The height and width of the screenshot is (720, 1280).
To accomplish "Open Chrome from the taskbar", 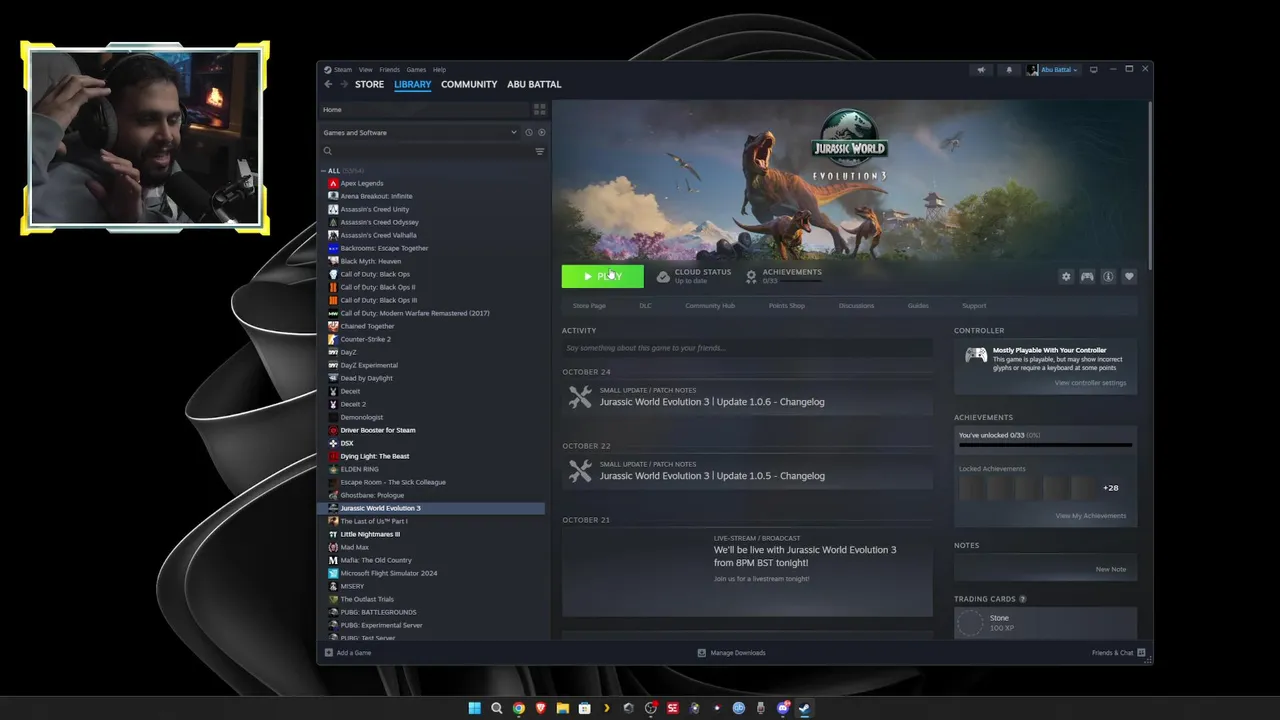I will (519, 708).
